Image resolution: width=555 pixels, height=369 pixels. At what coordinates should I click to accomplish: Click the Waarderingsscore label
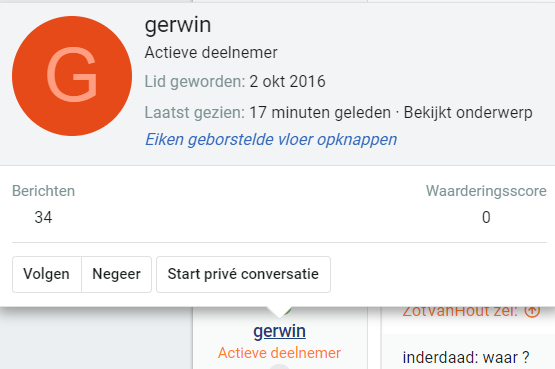[x=486, y=191]
